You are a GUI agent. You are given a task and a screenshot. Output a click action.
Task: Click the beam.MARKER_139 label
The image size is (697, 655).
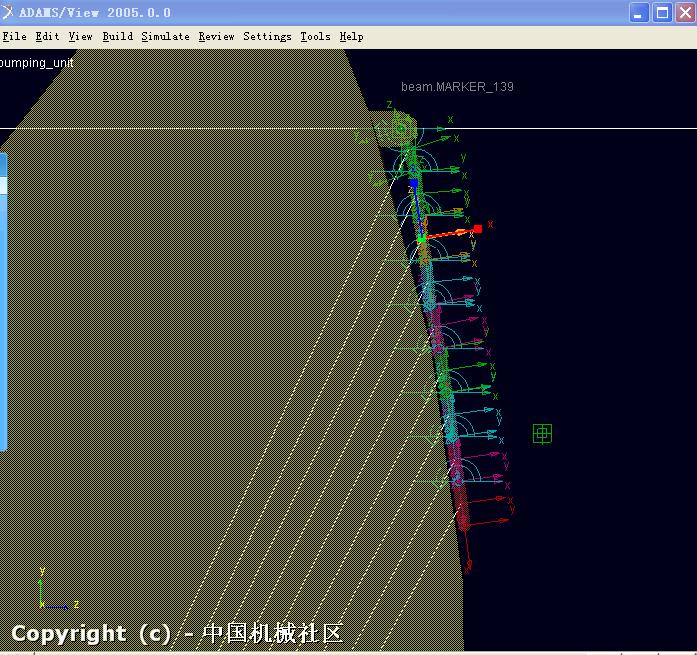(457, 87)
